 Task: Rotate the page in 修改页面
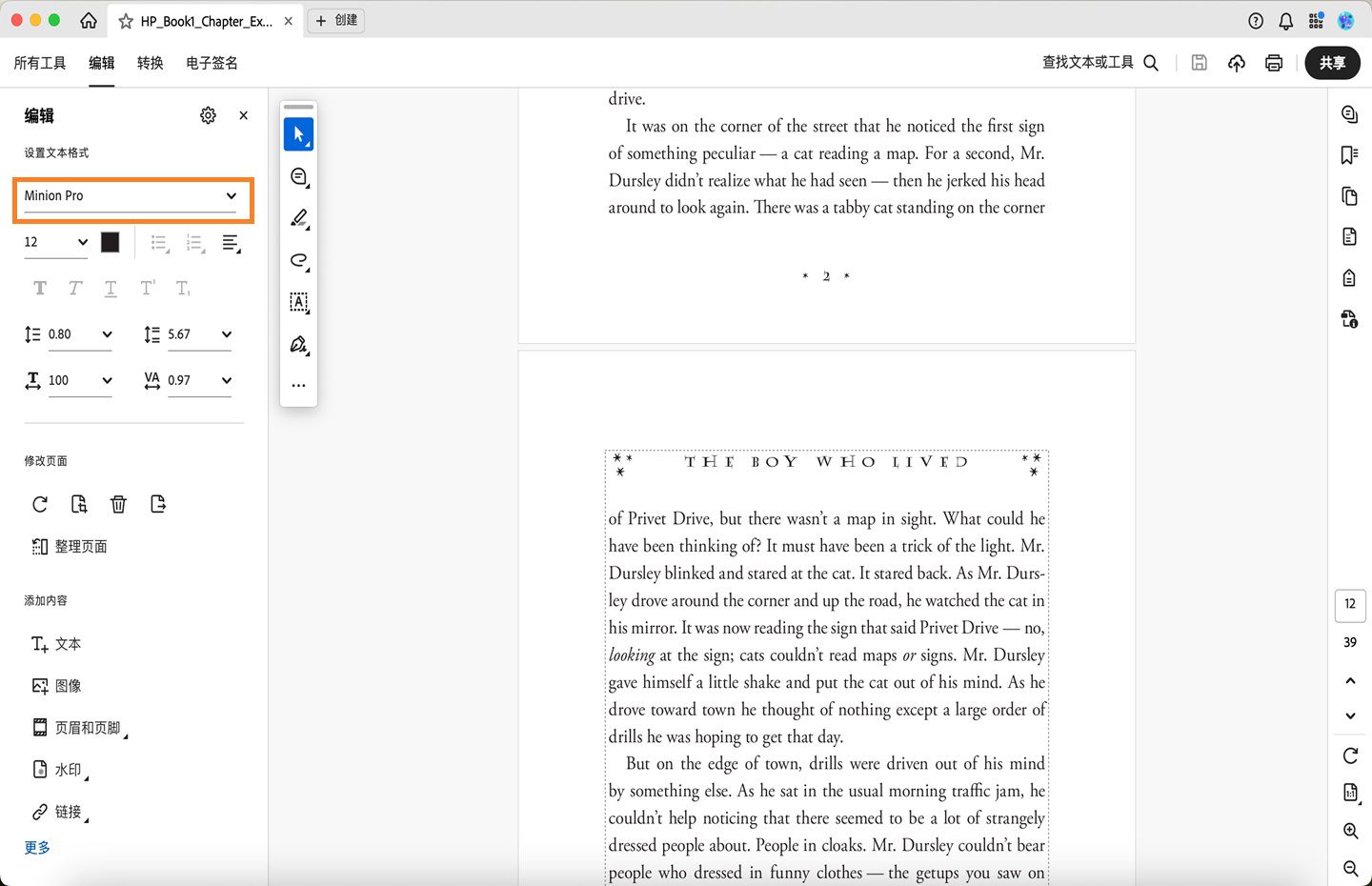tap(40, 504)
